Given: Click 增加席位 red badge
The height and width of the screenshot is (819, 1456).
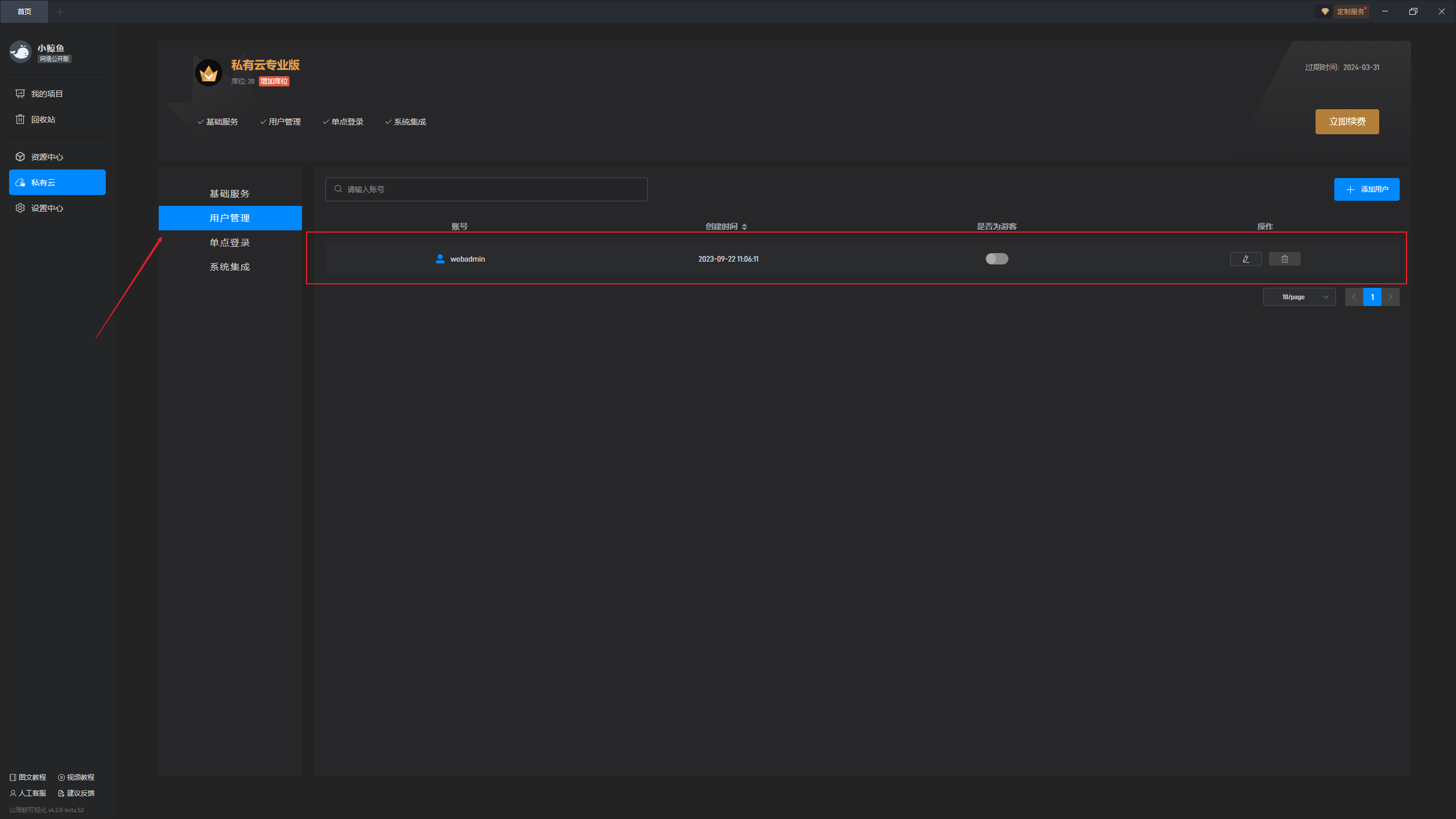Looking at the screenshot, I should [274, 81].
